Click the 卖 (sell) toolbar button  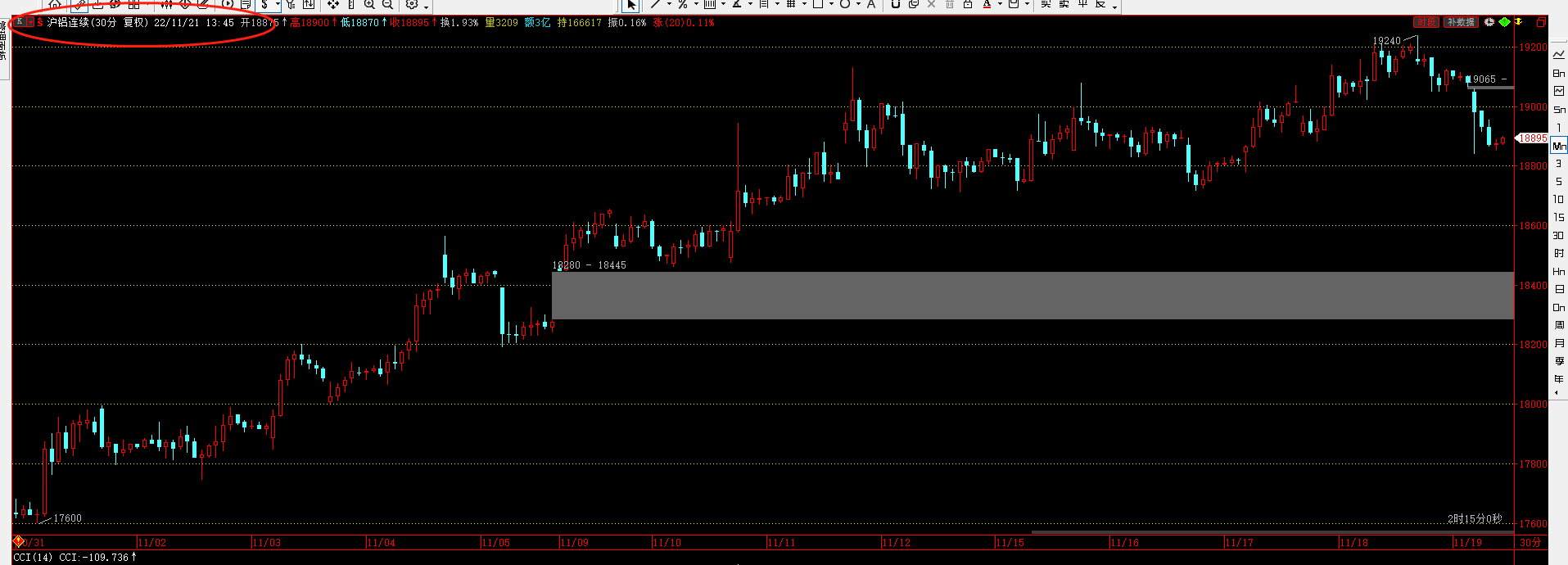pyautogui.click(x=1064, y=4)
